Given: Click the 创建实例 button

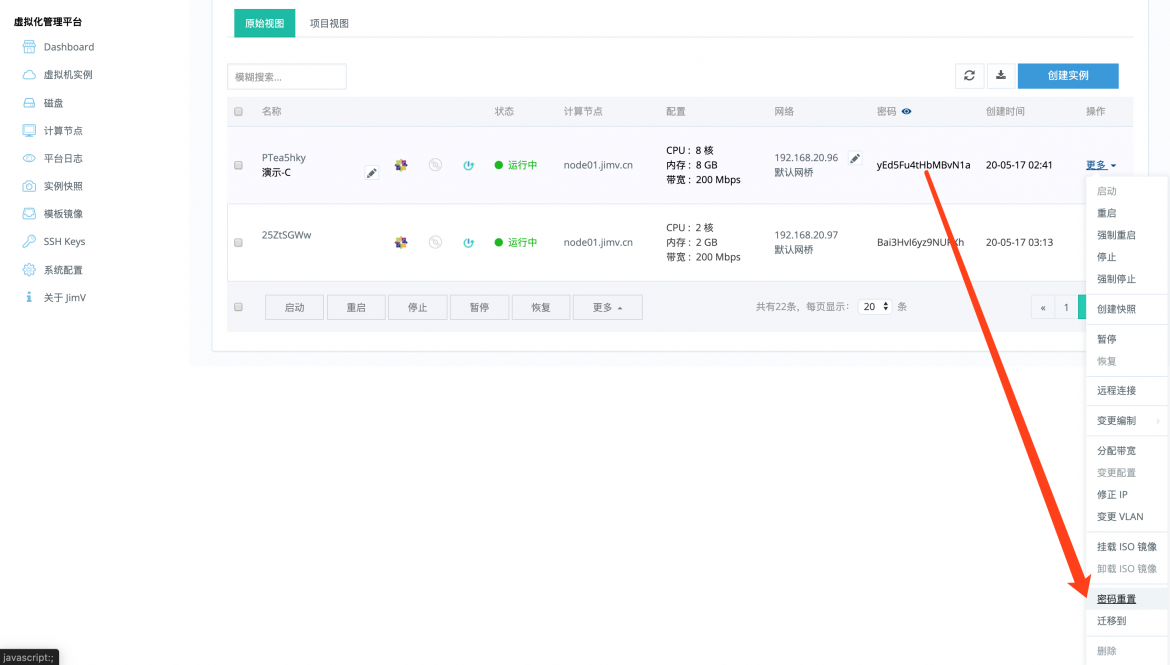Looking at the screenshot, I should [x=1068, y=75].
